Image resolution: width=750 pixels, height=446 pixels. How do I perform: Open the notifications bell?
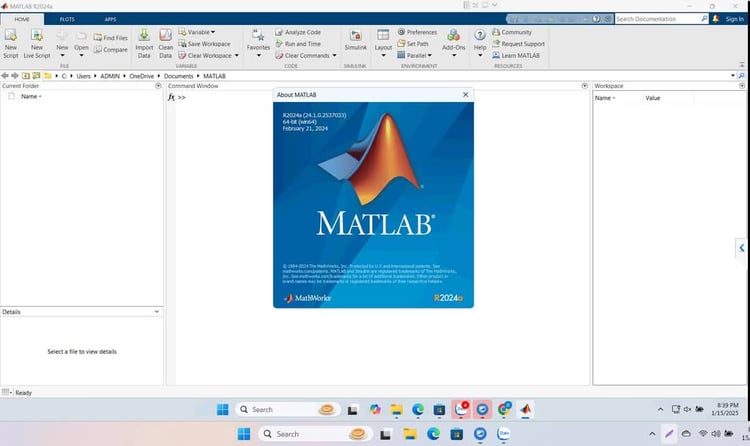716,19
